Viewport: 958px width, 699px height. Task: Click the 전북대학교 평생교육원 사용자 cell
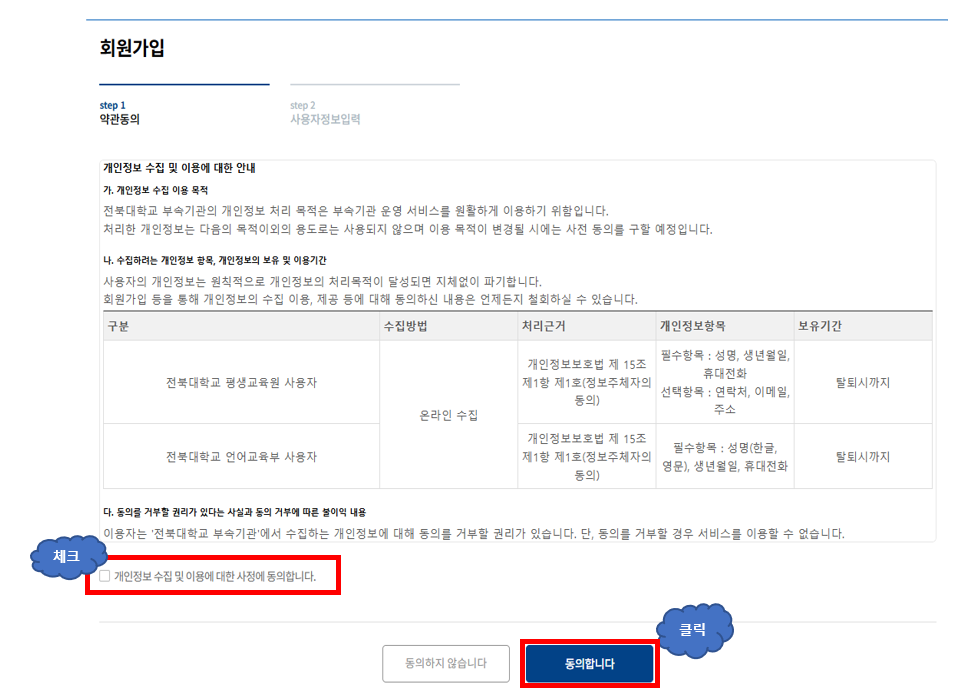pyautogui.click(x=241, y=382)
